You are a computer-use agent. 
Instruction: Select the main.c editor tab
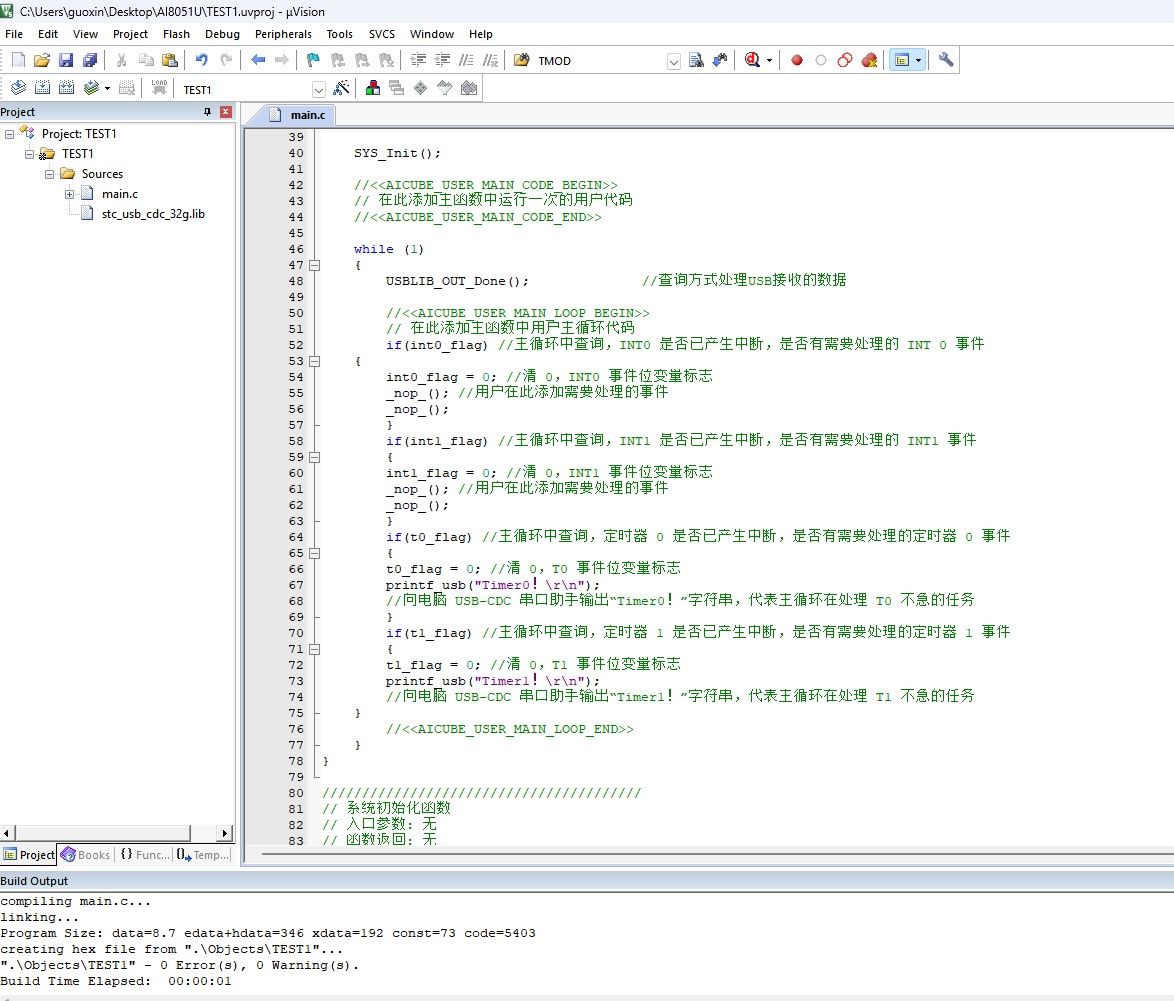(298, 115)
